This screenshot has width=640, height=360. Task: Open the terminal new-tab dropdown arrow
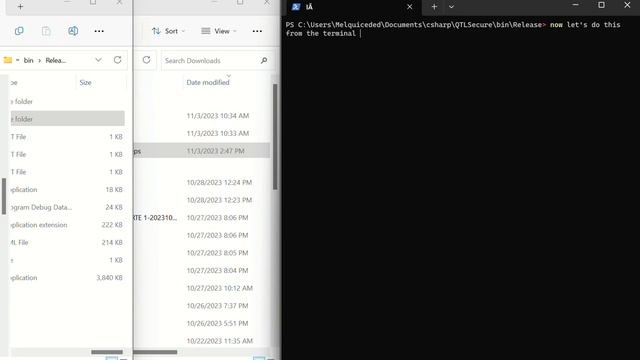coord(451,7)
